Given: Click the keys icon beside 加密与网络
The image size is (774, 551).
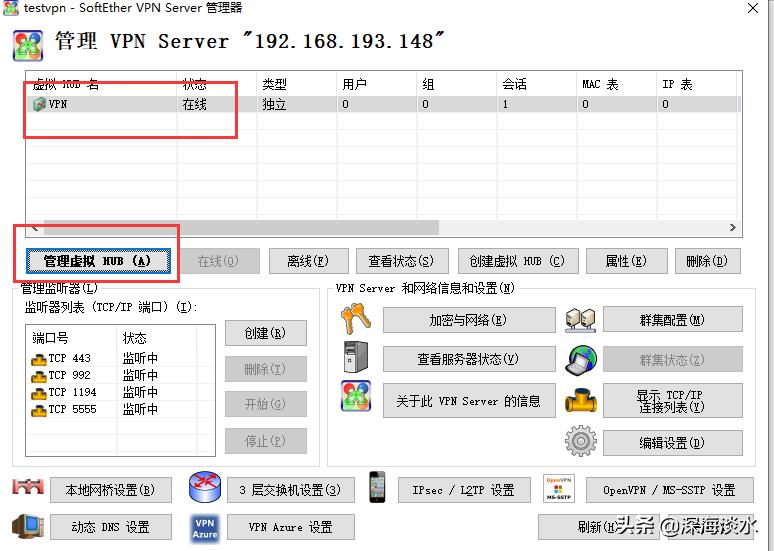Looking at the screenshot, I should [x=355, y=319].
